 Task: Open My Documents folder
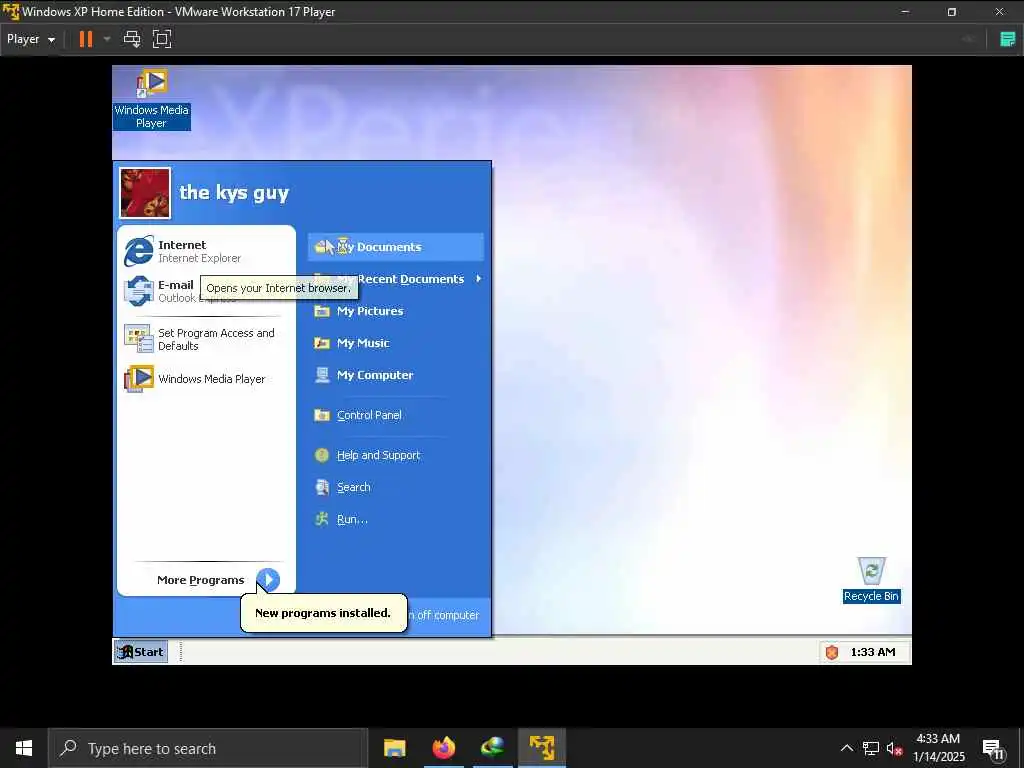395,247
